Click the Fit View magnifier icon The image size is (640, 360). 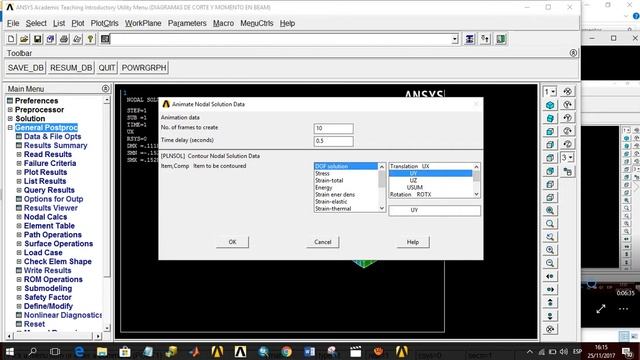550,211
